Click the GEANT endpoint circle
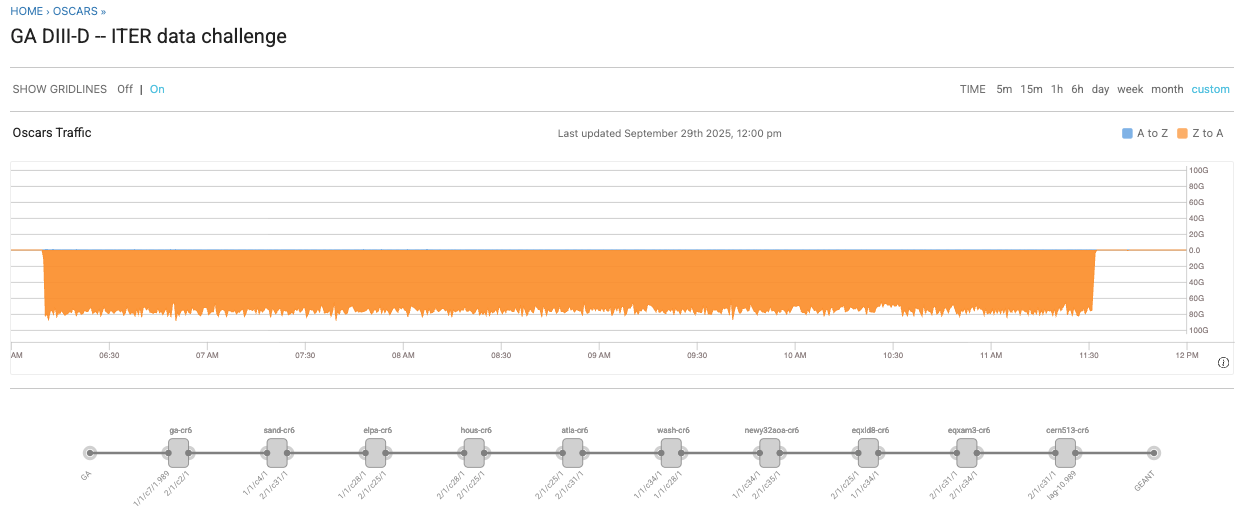Viewport: 1244px width, 523px height. tap(1154, 453)
